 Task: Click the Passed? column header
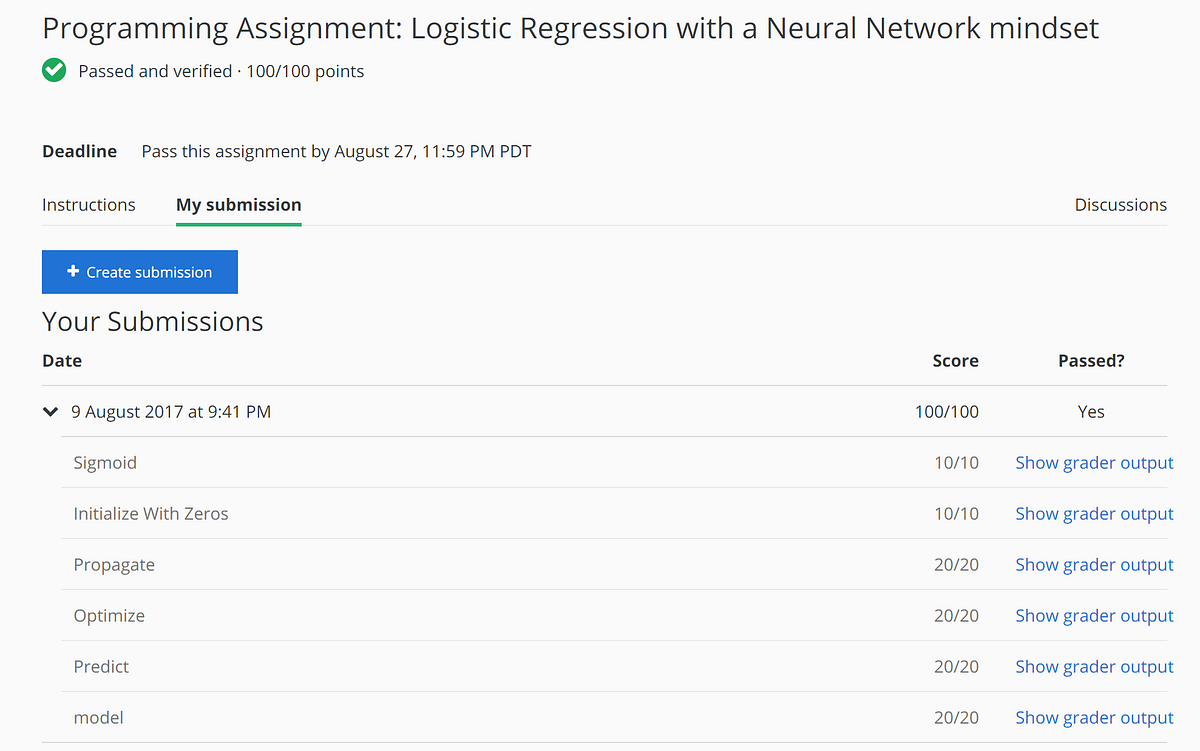point(1091,361)
